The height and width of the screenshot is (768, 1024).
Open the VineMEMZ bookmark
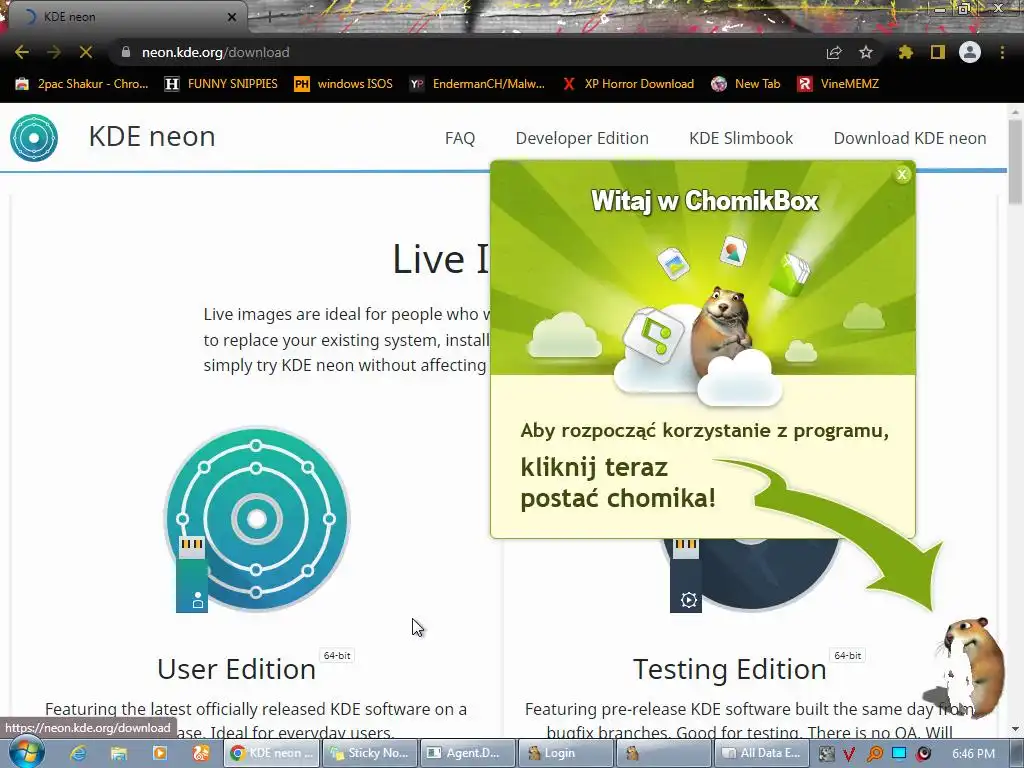pos(838,84)
